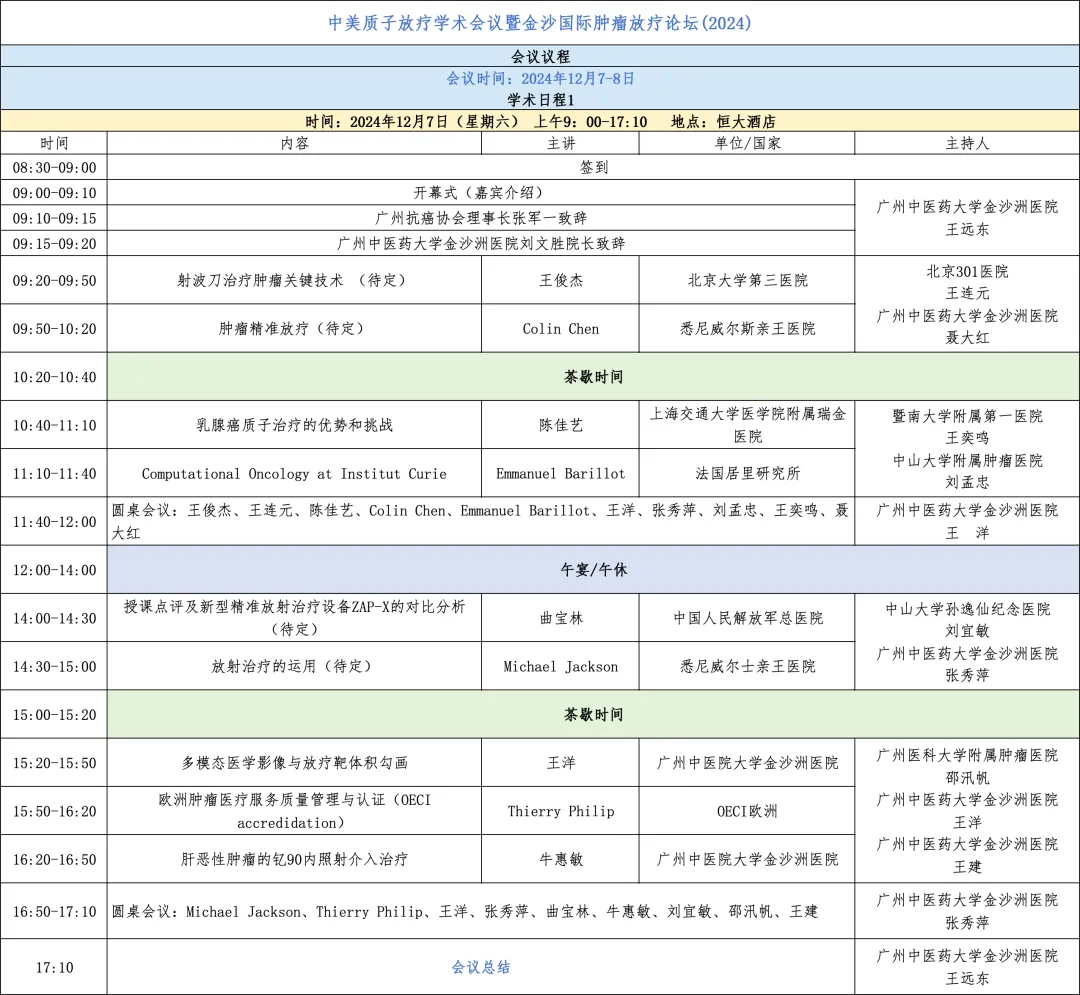Select 放射治疗的运用（待定） topic

[295, 666]
